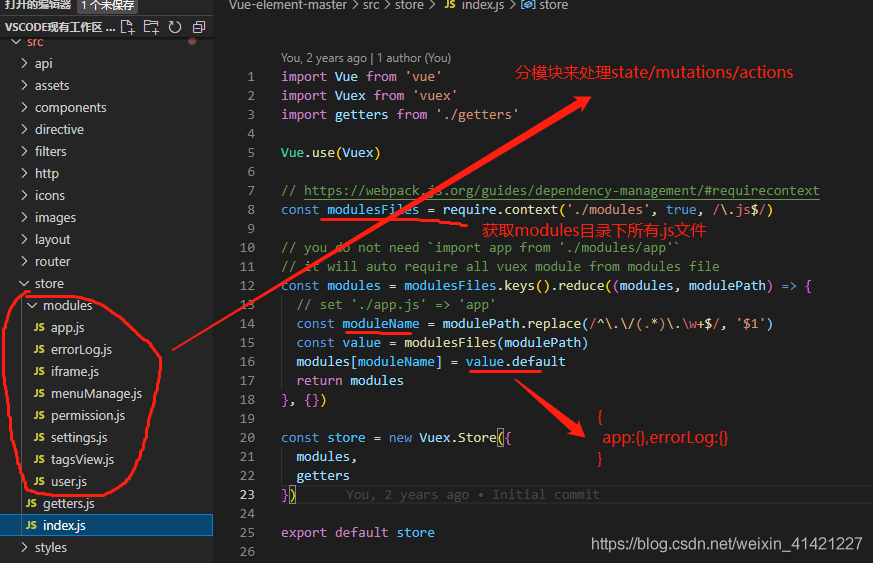
Task: Expand the router folder
Action: pos(24,261)
